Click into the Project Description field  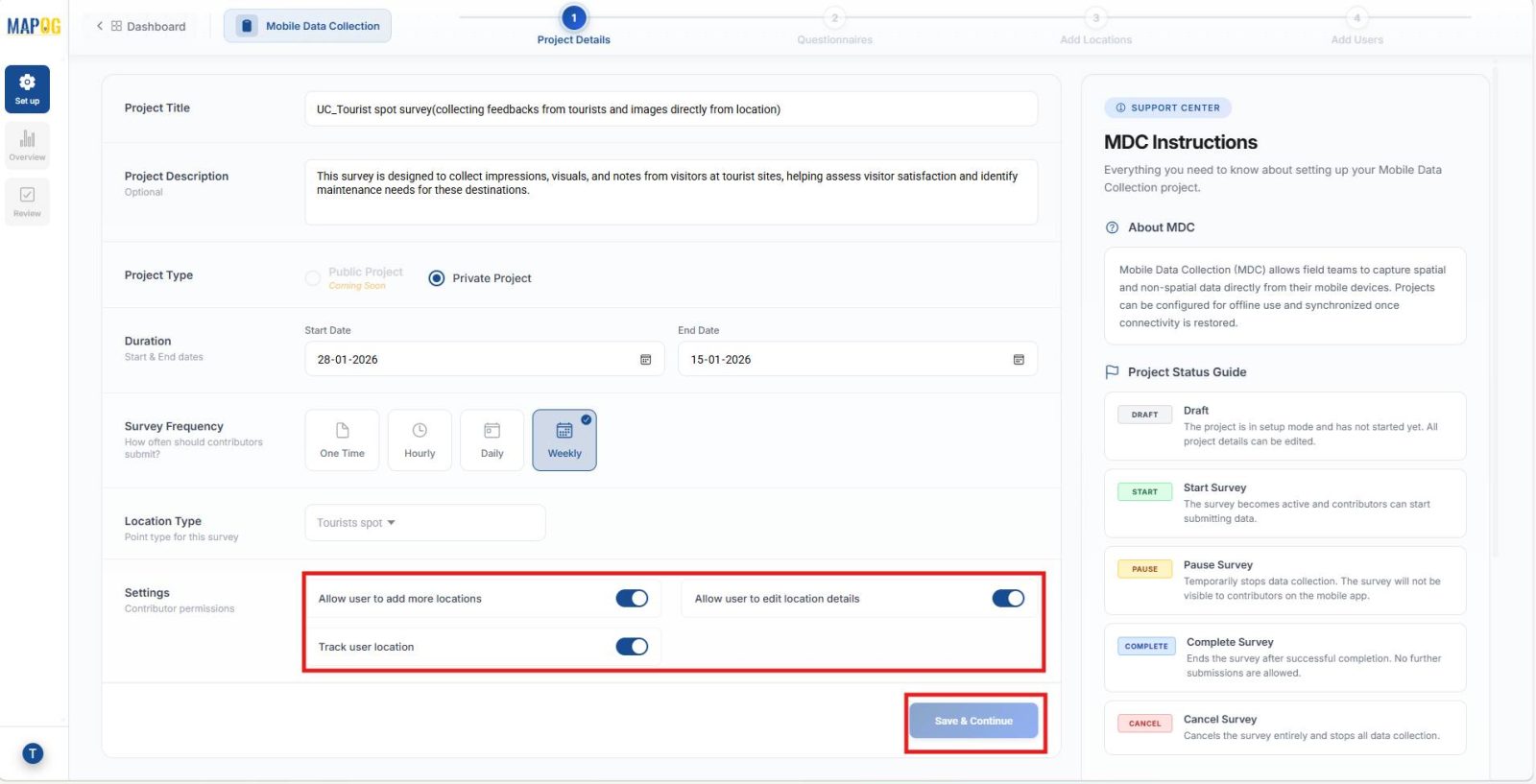tap(671, 192)
